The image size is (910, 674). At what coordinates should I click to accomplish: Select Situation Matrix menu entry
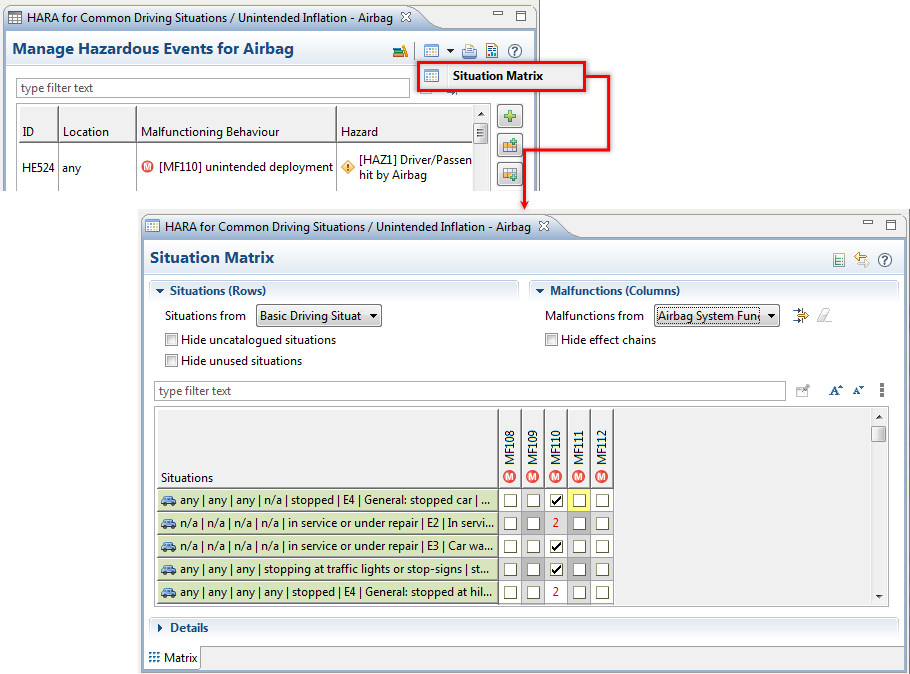497,76
